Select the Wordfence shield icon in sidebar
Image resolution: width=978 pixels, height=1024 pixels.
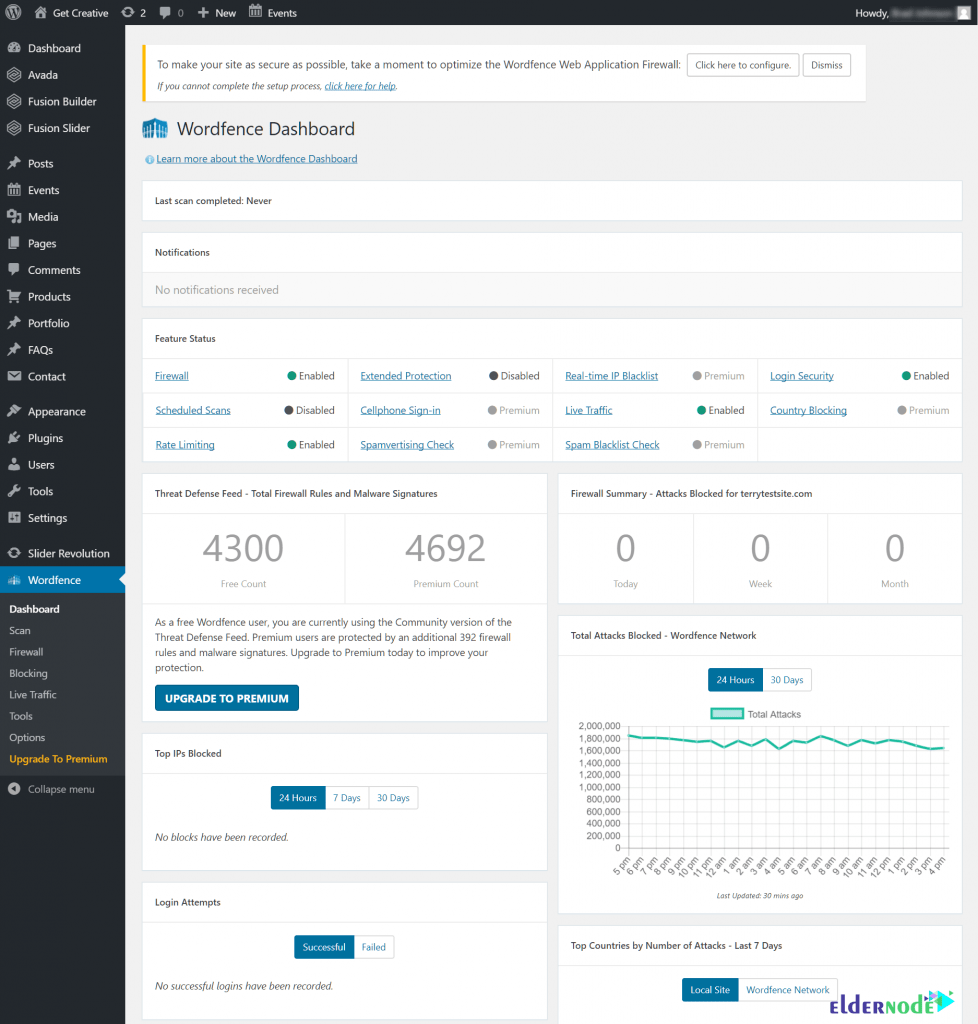(16, 579)
